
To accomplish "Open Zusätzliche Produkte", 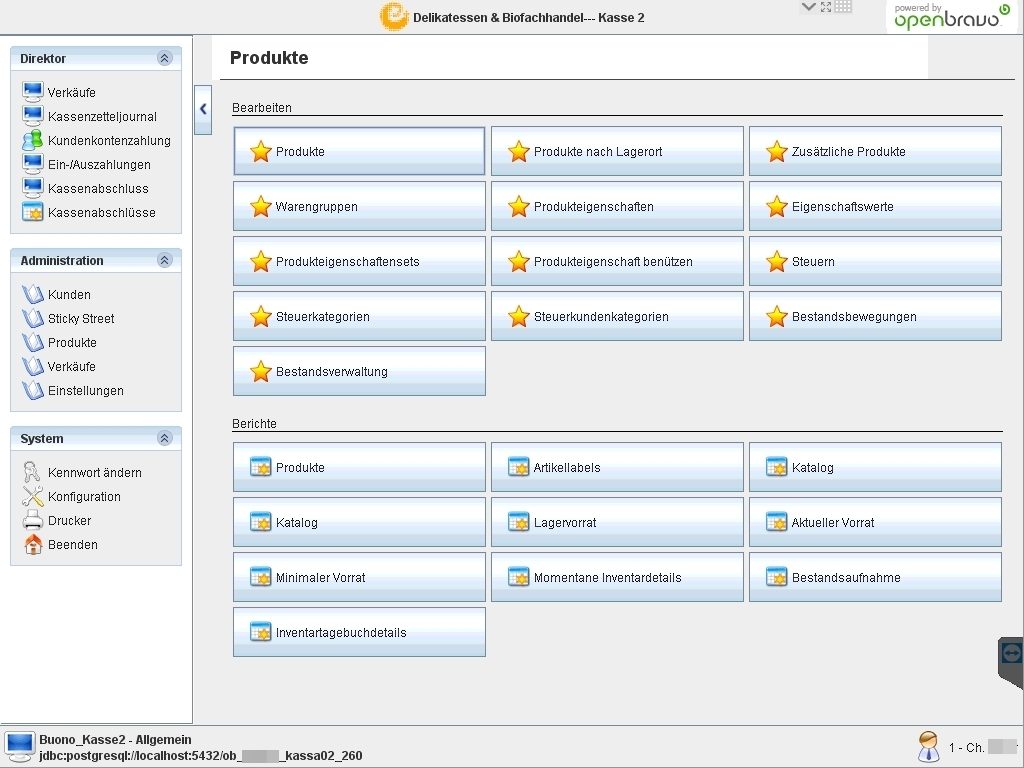I will click(875, 151).
